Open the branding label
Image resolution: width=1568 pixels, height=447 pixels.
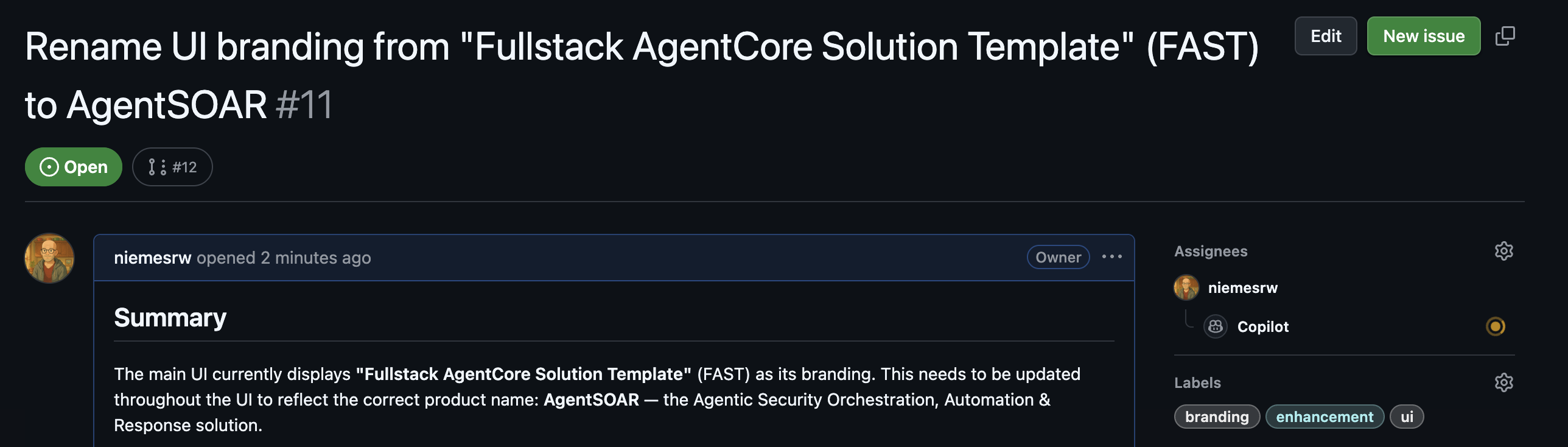[x=1217, y=417]
